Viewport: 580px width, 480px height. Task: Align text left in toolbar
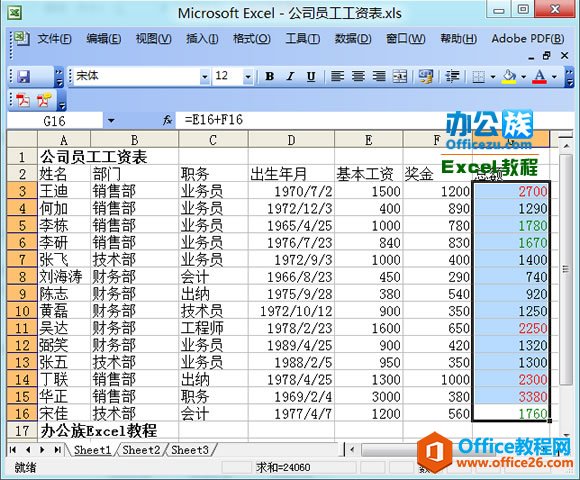pyautogui.click(x=337, y=77)
